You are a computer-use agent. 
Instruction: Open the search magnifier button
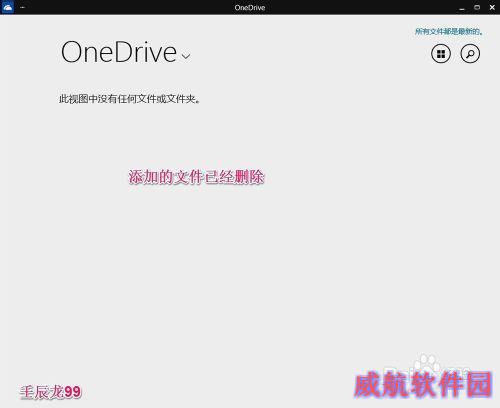pyautogui.click(x=470, y=54)
